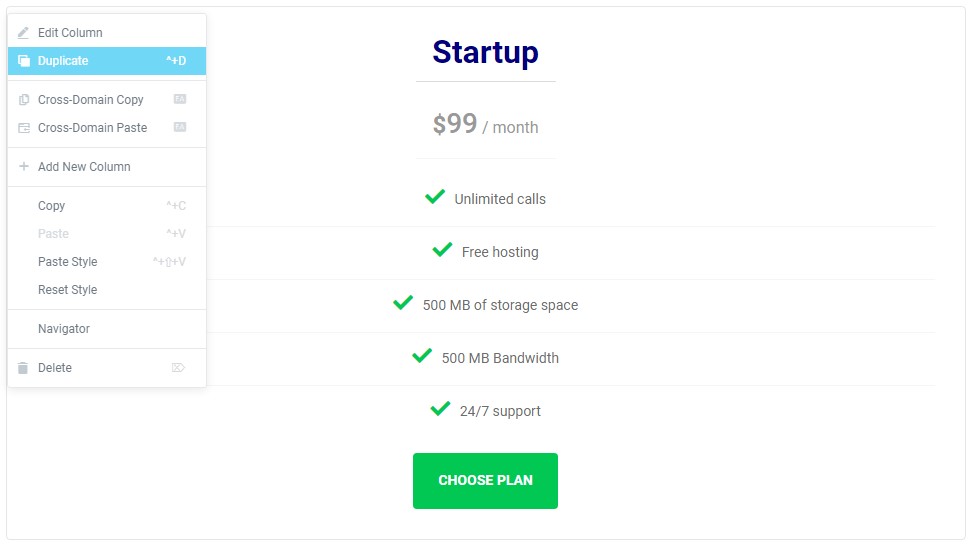Click the $99 / month price text
This screenshot has width=973, height=546.
485,125
